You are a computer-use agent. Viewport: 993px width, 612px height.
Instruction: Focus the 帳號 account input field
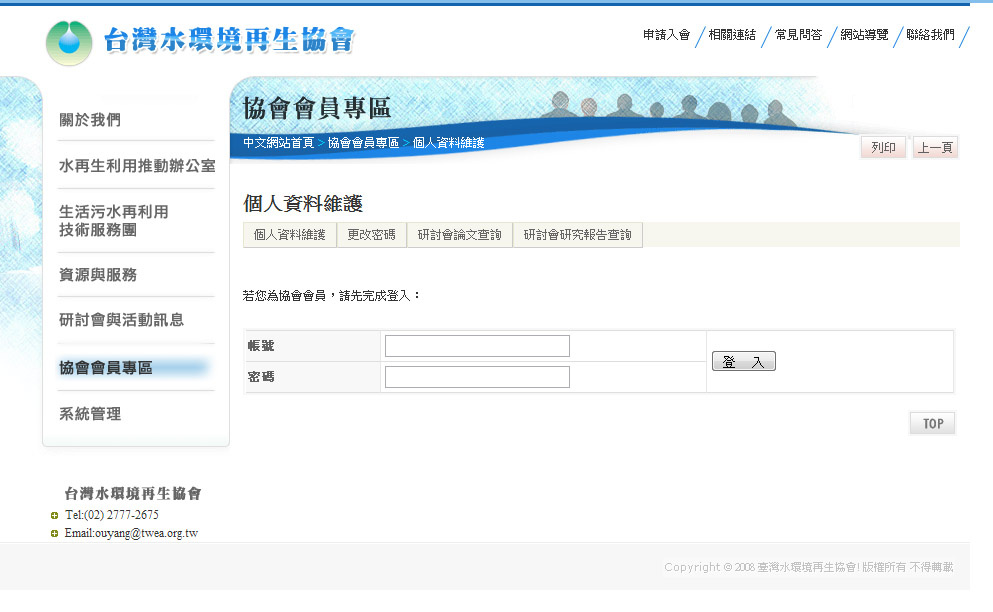(x=478, y=346)
